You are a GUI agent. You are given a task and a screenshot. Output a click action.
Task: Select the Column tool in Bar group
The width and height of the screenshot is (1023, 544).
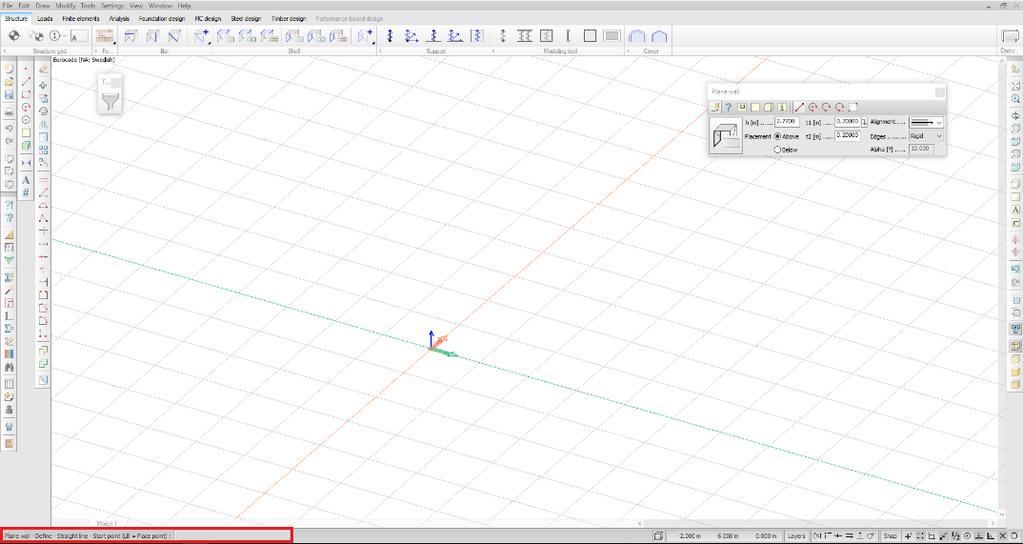click(153, 36)
